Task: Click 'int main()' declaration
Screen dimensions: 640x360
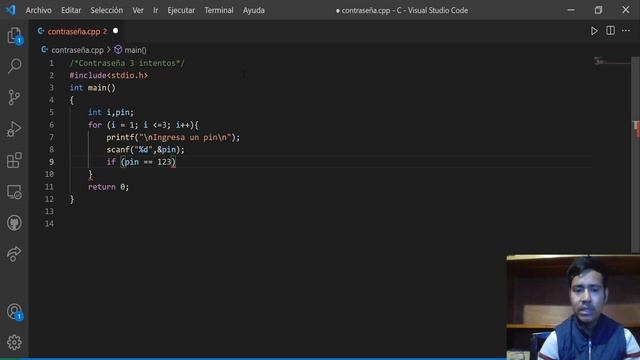Action: click(x=93, y=88)
